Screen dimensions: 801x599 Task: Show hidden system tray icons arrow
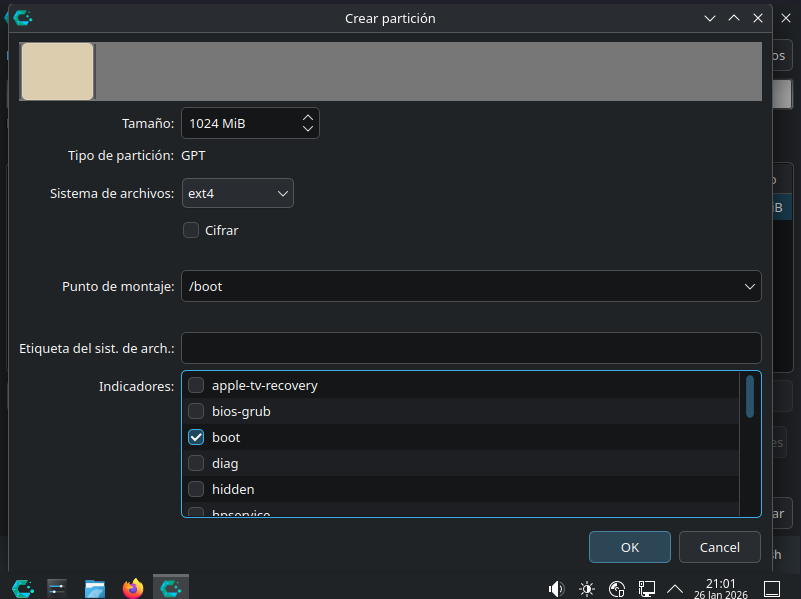675,588
